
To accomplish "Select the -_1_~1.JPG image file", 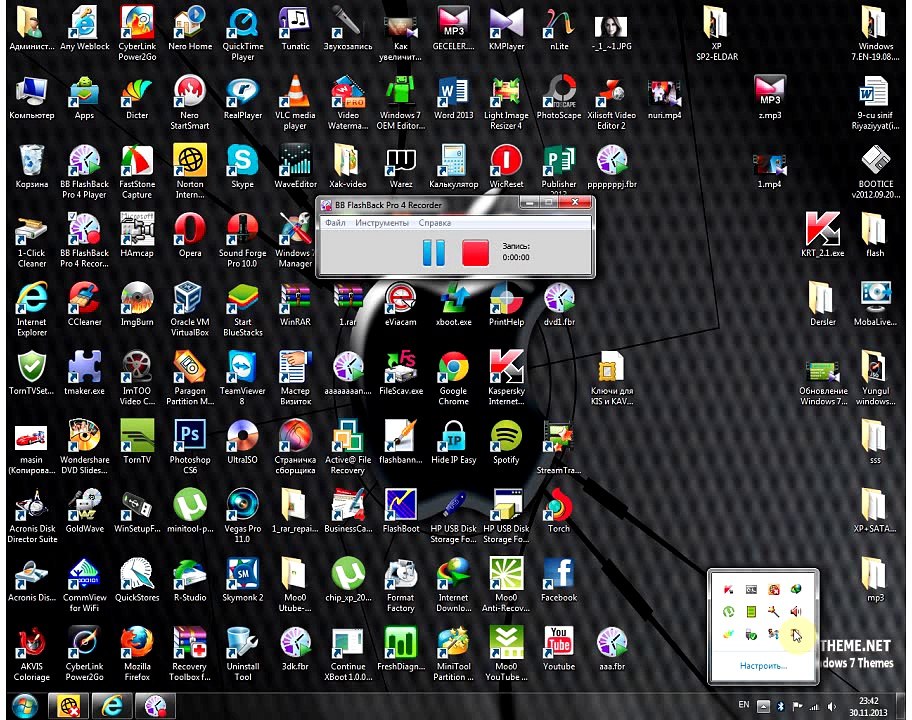I will [611, 34].
